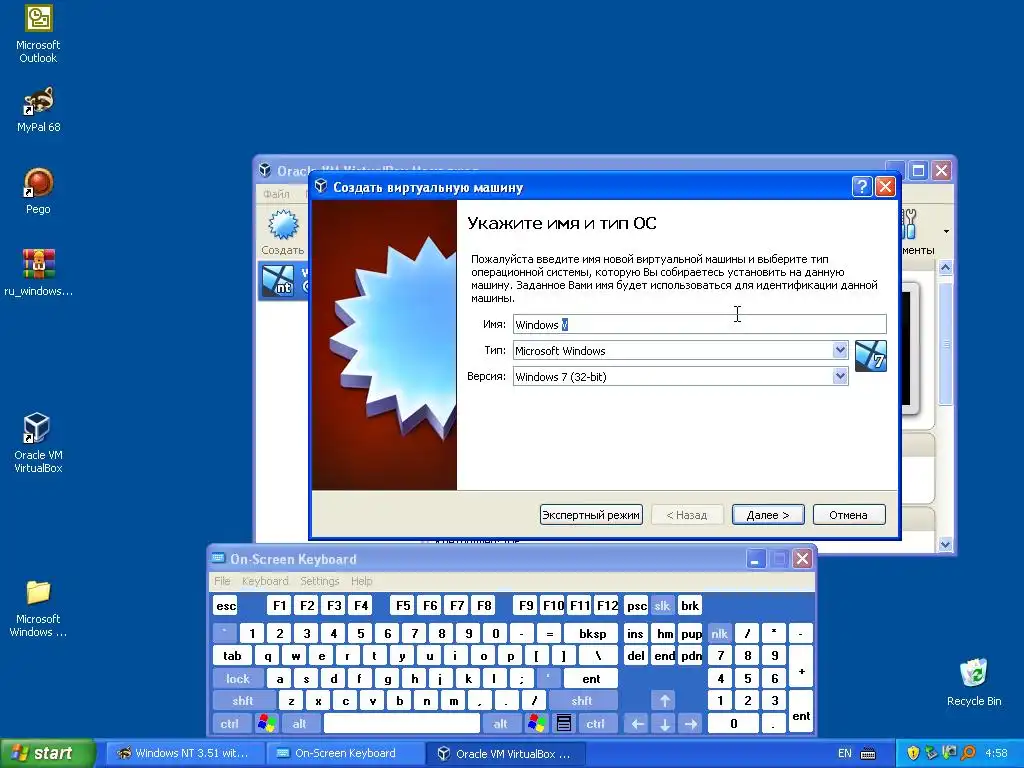Image resolution: width=1024 pixels, height=768 pixels.
Task: Open the Start menu
Action: [x=48, y=753]
